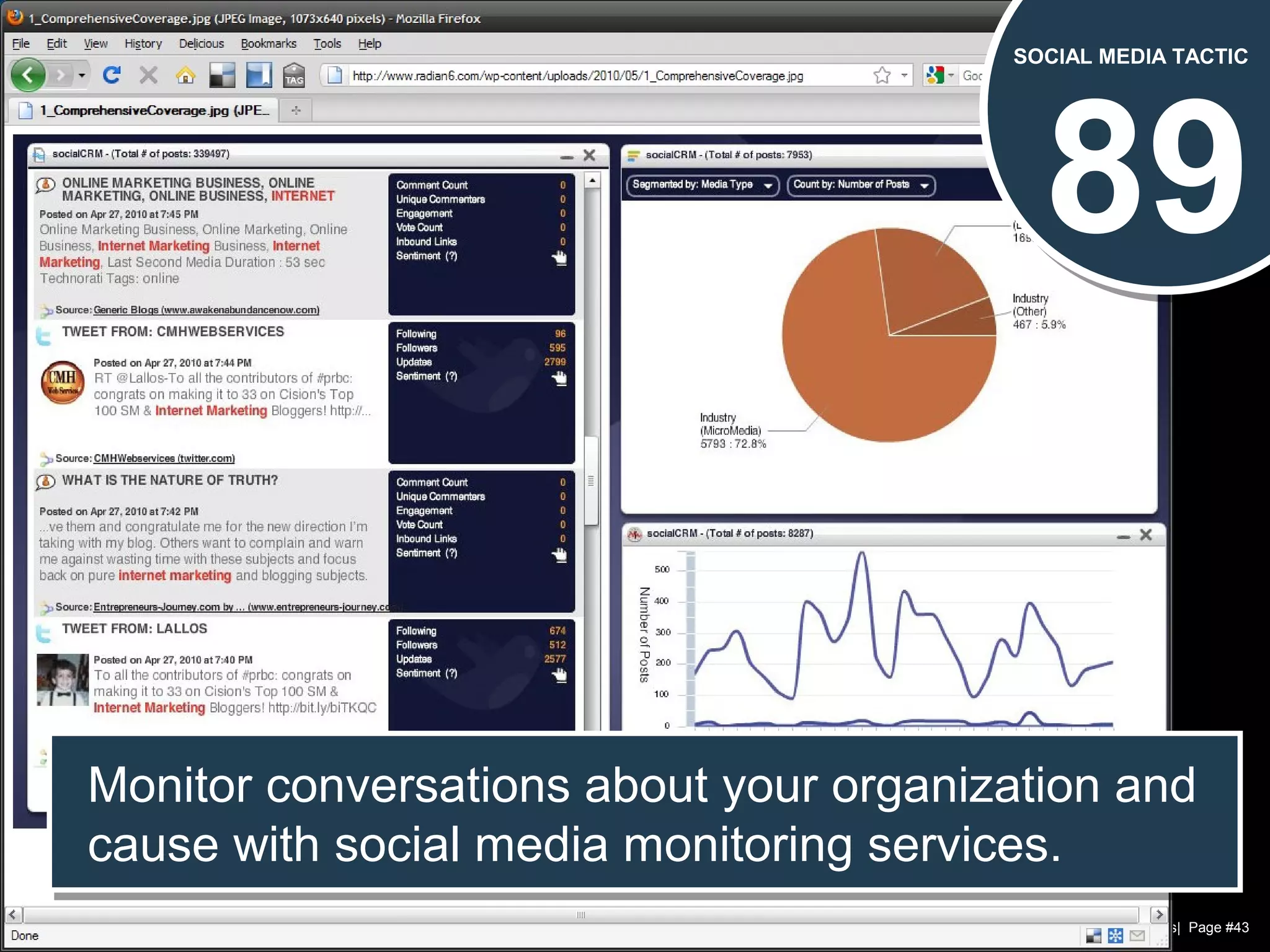Click the CMH Web Services avatar thumbnail
1270x952 pixels.
click(63, 382)
